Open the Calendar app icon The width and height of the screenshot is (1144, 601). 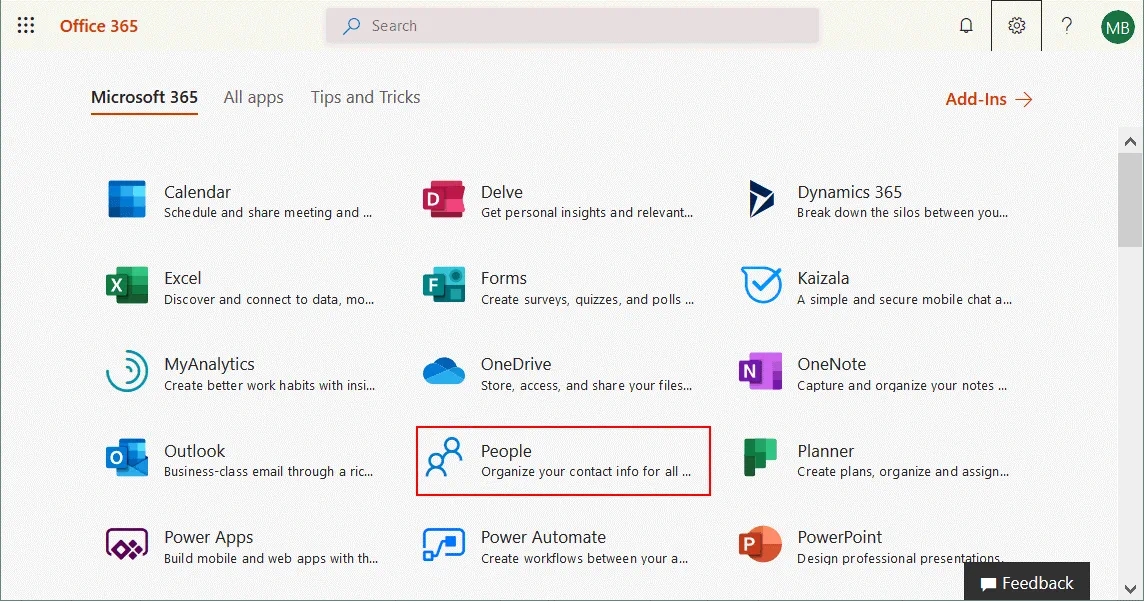point(127,199)
